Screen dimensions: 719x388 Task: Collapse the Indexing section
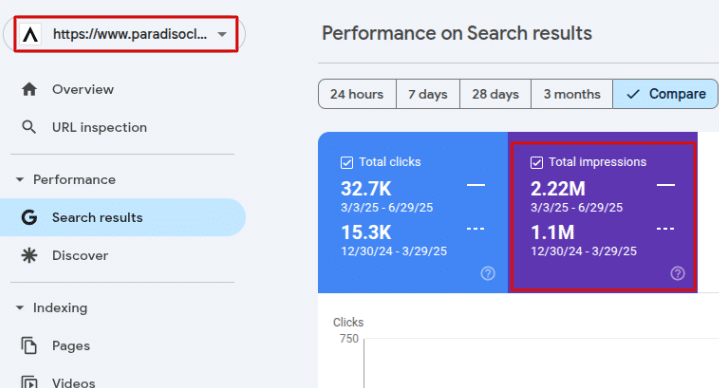click(20, 308)
